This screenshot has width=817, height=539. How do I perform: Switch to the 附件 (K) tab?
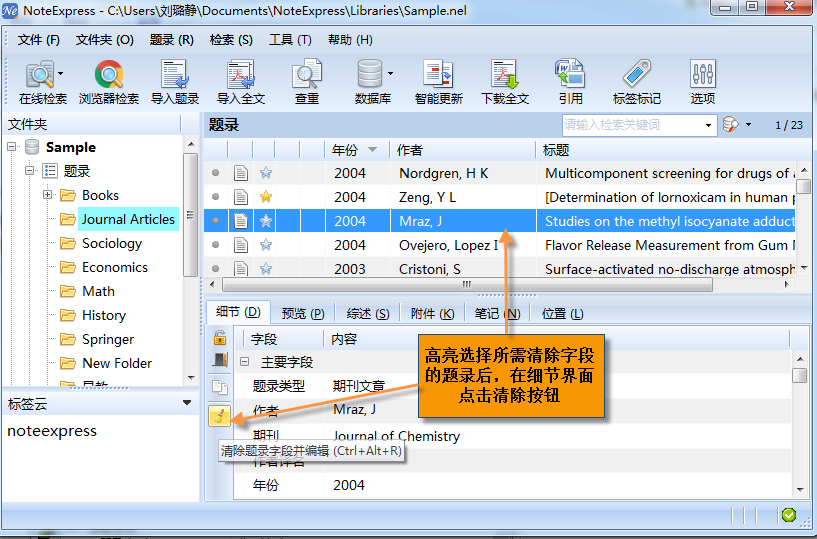432,314
